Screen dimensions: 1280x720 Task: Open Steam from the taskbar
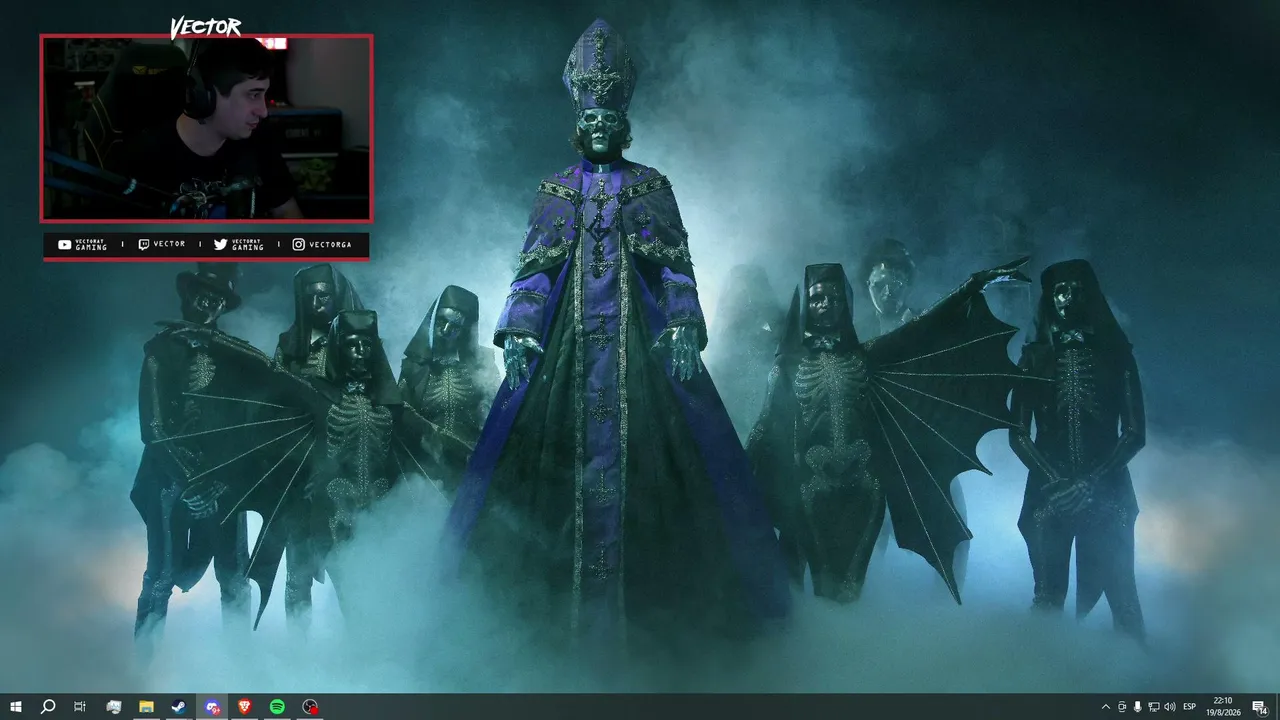[x=178, y=707]
